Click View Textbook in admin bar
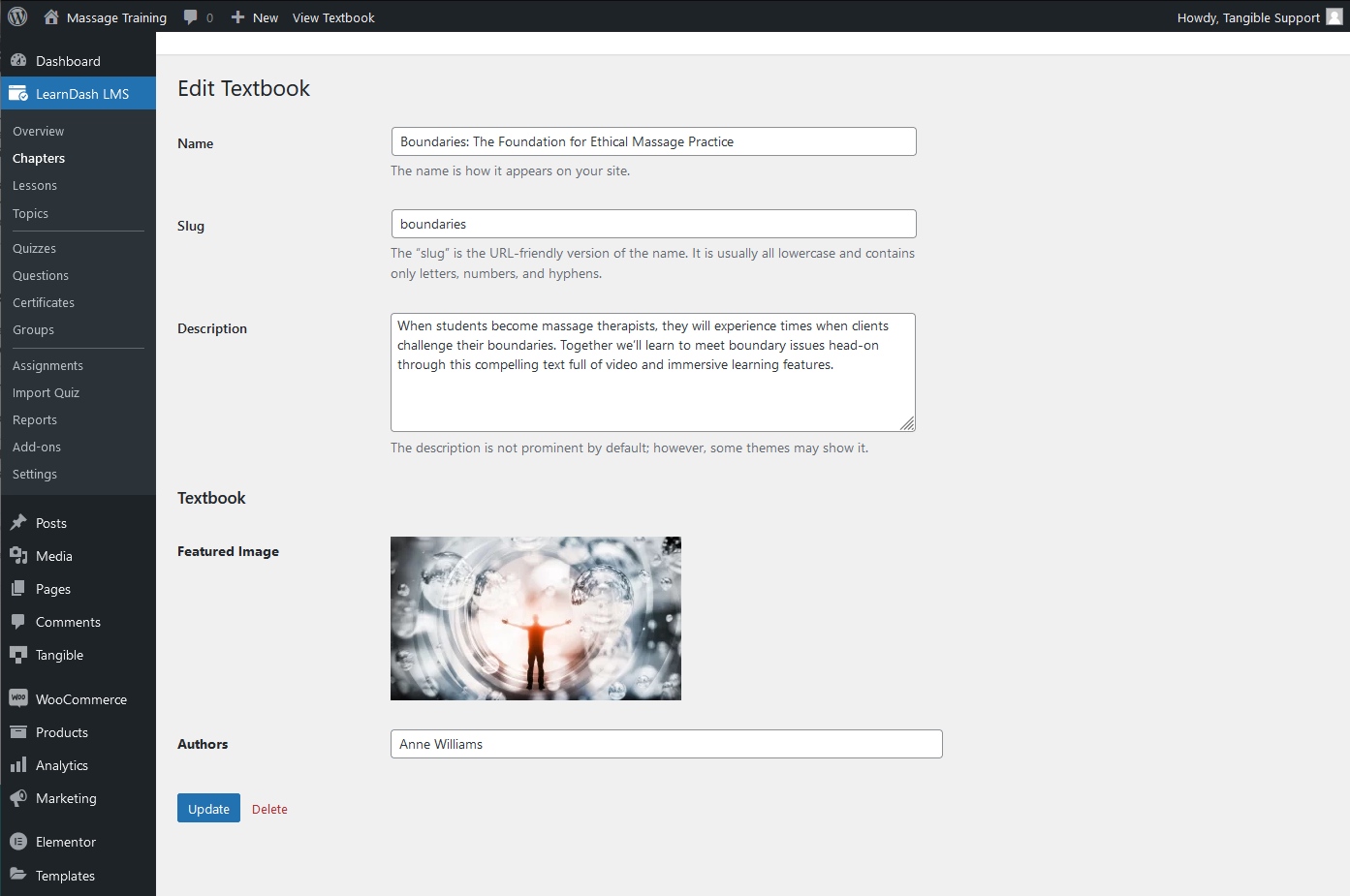The height and width of the screenshot is (896, 1350). (333, 17)
